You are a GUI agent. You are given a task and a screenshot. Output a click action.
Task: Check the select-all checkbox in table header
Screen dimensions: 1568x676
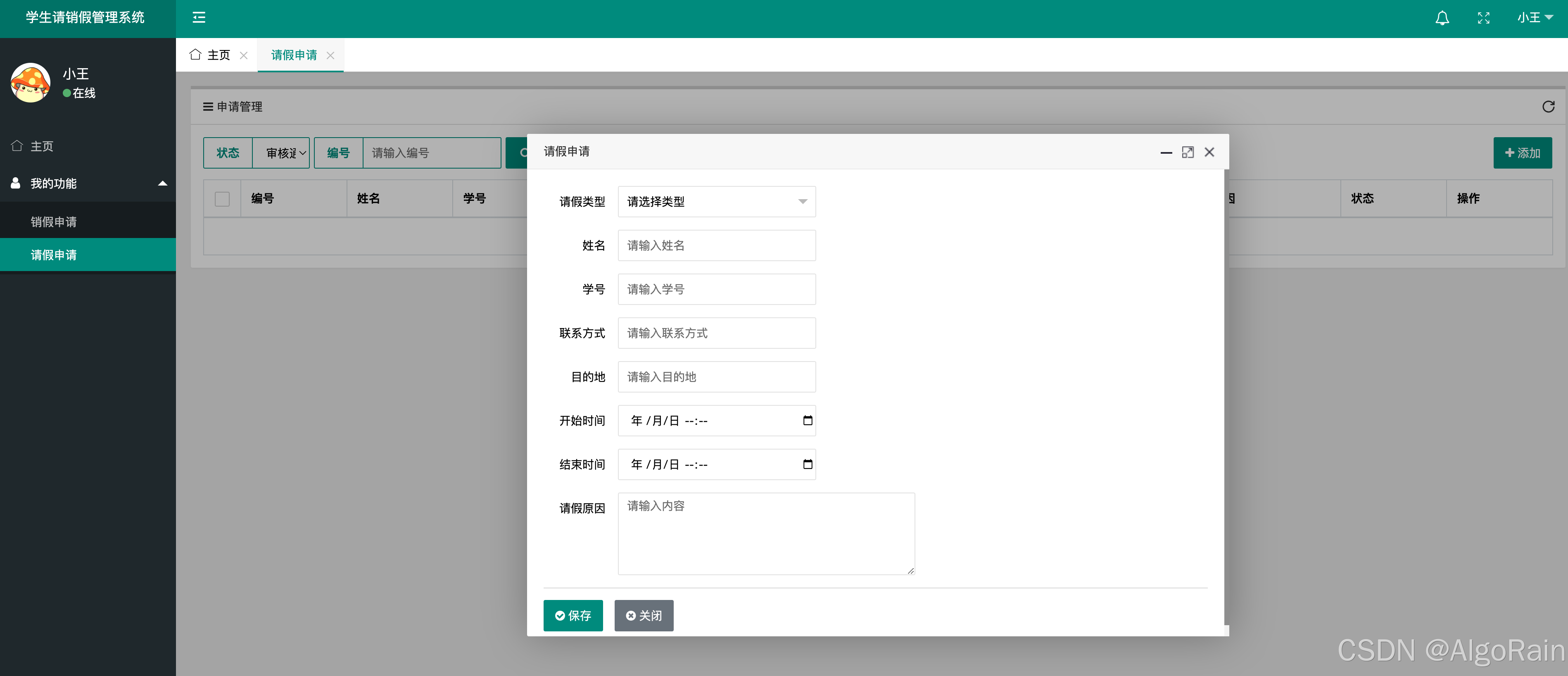[222, 199]
